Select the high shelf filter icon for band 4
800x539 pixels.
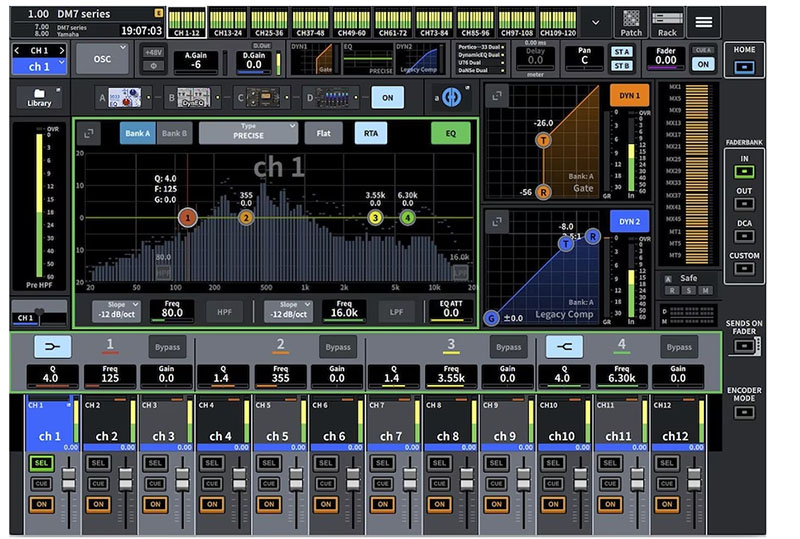click(x=564, y=347)
